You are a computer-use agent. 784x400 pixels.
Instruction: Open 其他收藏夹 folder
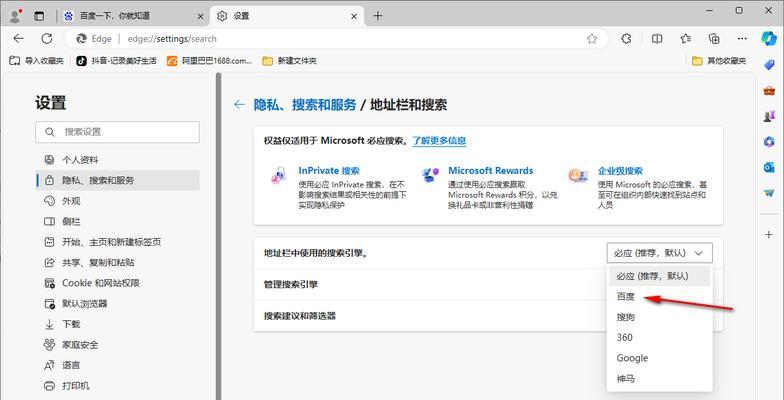719,60
